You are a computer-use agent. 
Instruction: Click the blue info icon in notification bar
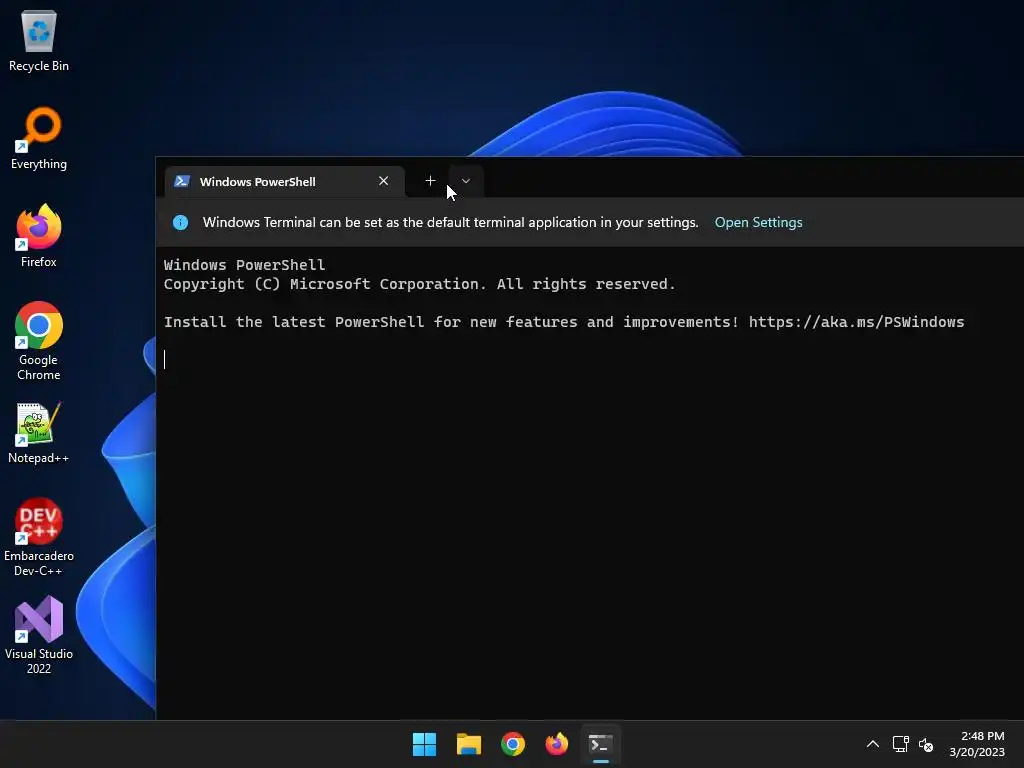[180, 223]
